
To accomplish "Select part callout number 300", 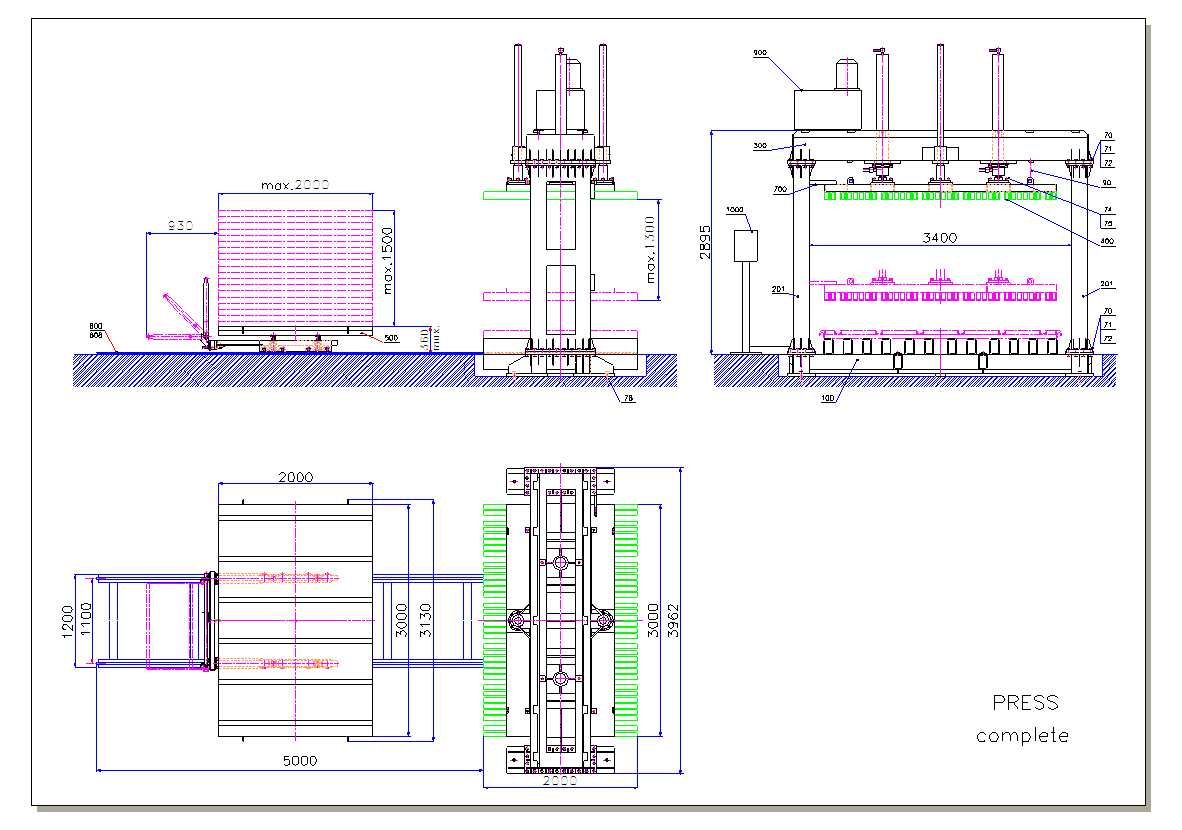I will pyautogui.click(x=760, y=146).
